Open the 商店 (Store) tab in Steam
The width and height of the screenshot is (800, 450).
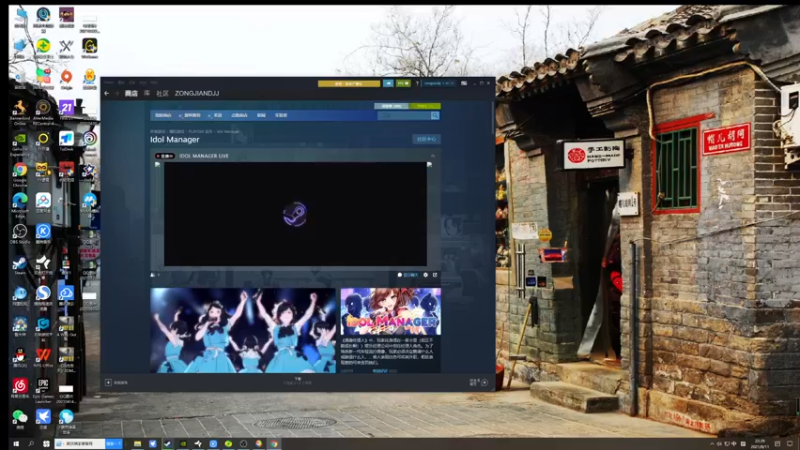pos(131,93)
